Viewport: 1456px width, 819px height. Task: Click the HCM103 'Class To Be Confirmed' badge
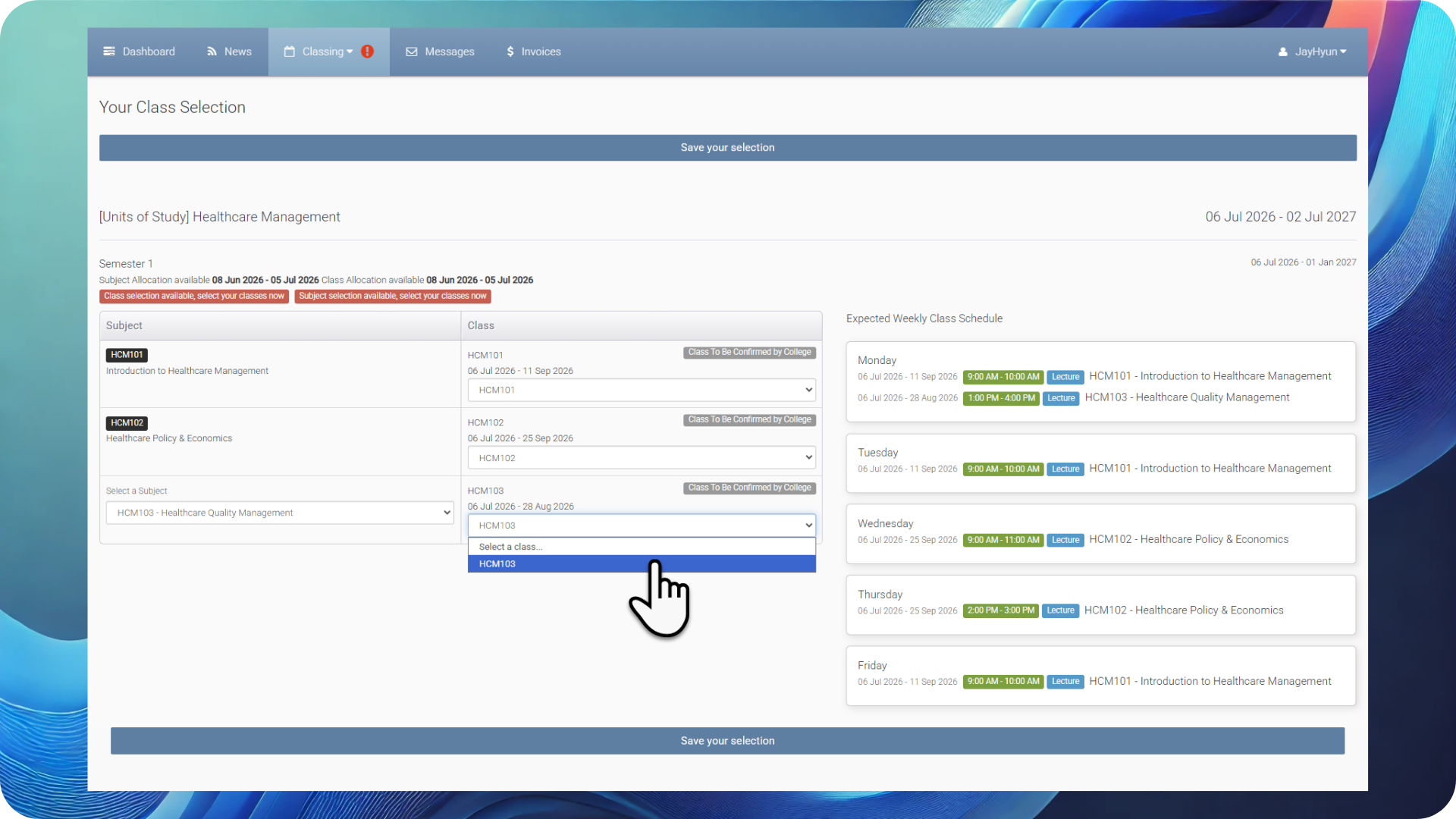(749, 488)
